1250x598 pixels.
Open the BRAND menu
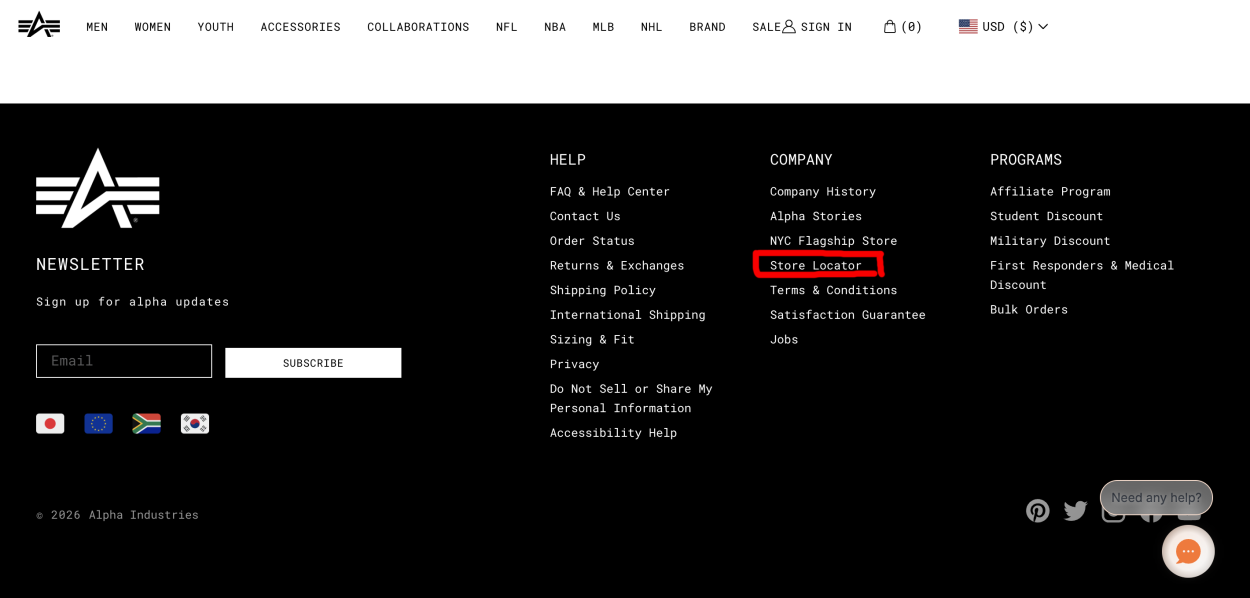[x=707, y=27]
